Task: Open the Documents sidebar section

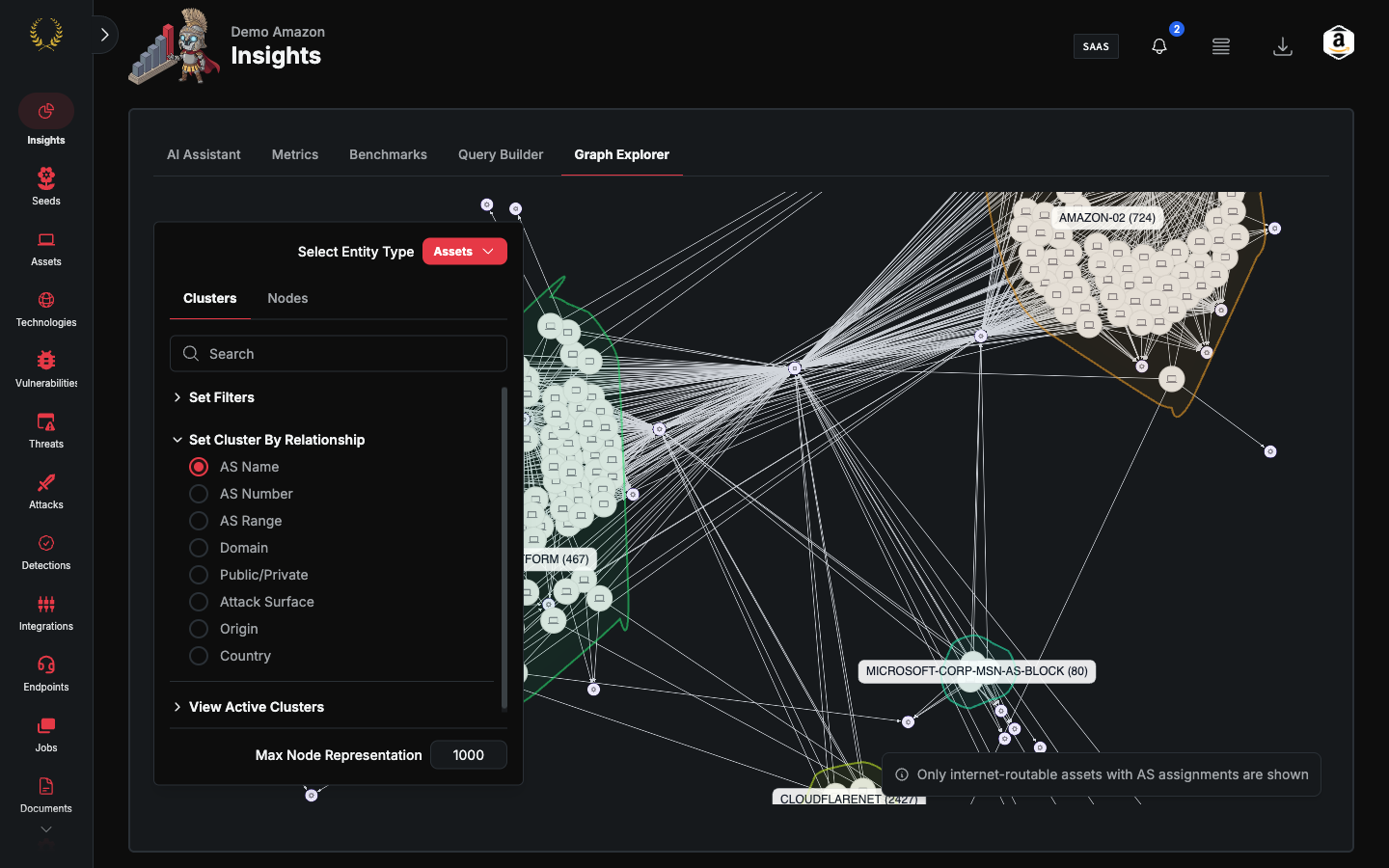Action: coord(45,795)
